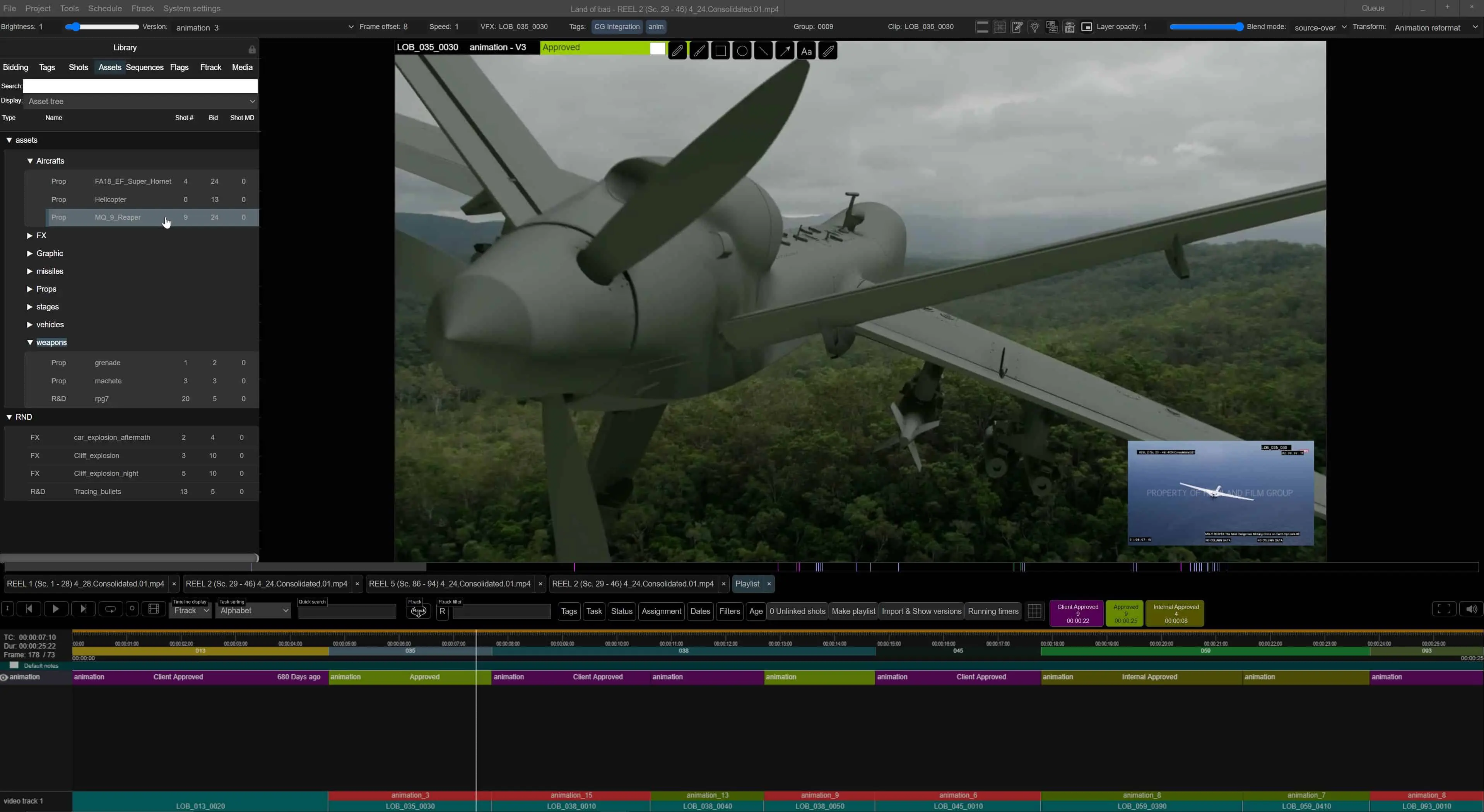The height and width of the screenshot is (812, 1484).
Task: Open the Schedule menu
Action: [105, 9]
